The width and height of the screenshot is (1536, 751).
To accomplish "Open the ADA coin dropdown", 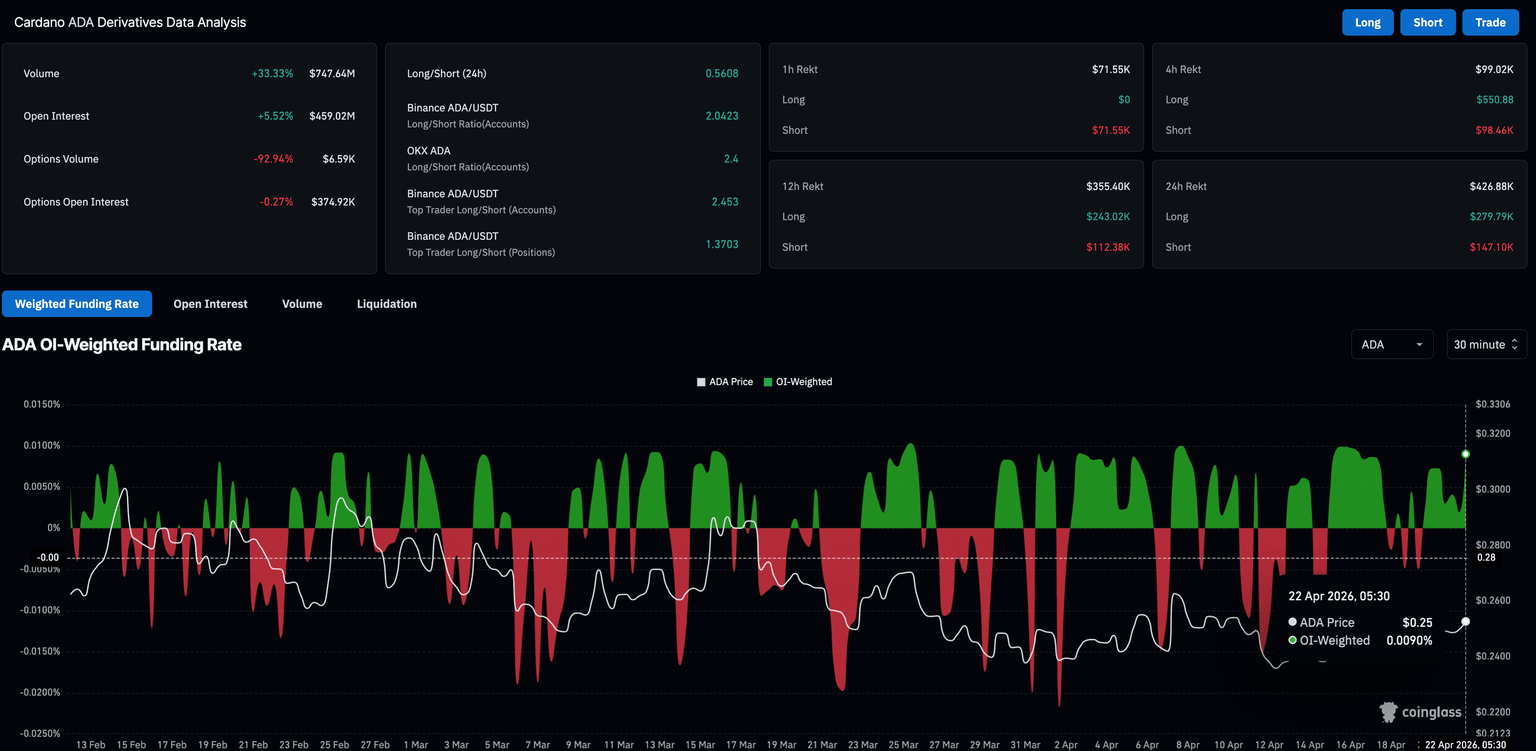I will coord(1391,344).
